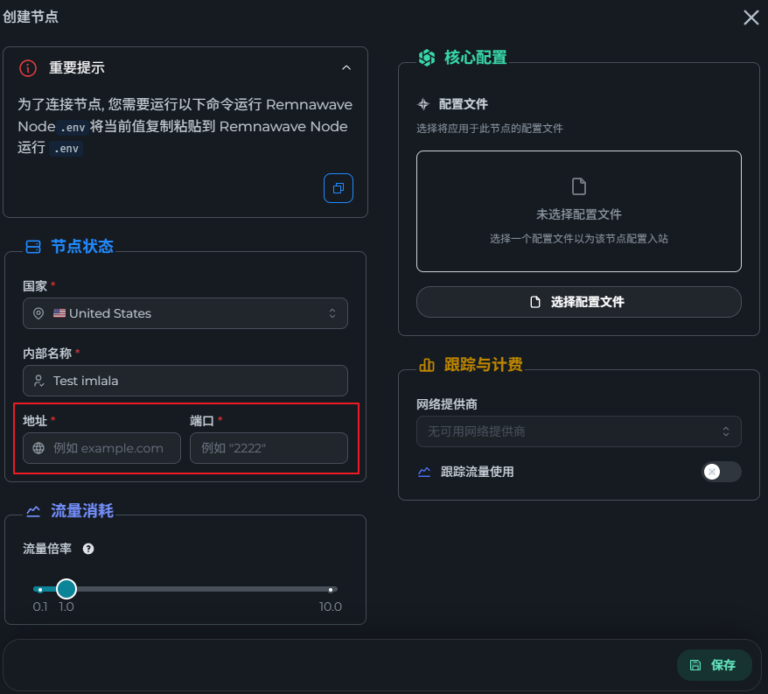
Task: Click the traffic multiplier slider handle
Action: (66, 589)
